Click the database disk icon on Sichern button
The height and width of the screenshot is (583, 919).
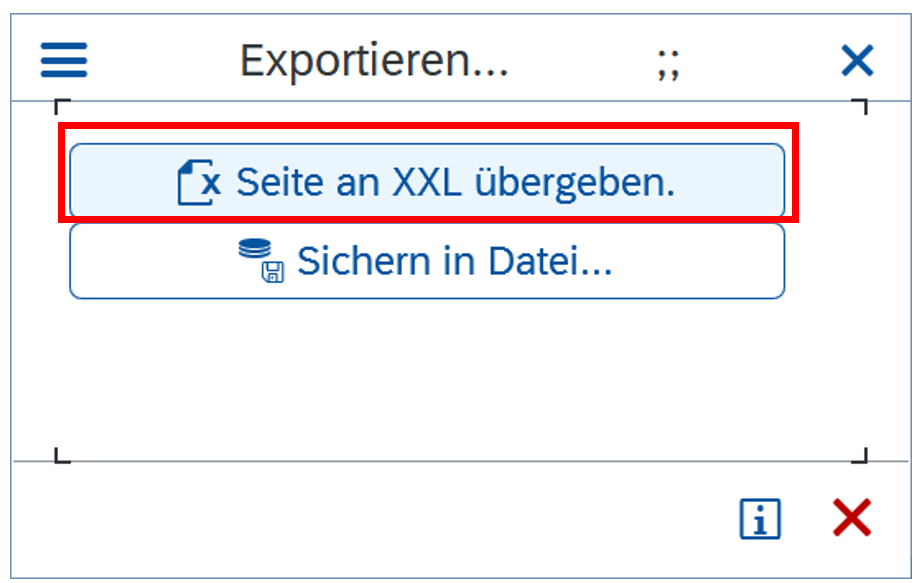pyautogui.click(x=261, y=262)
